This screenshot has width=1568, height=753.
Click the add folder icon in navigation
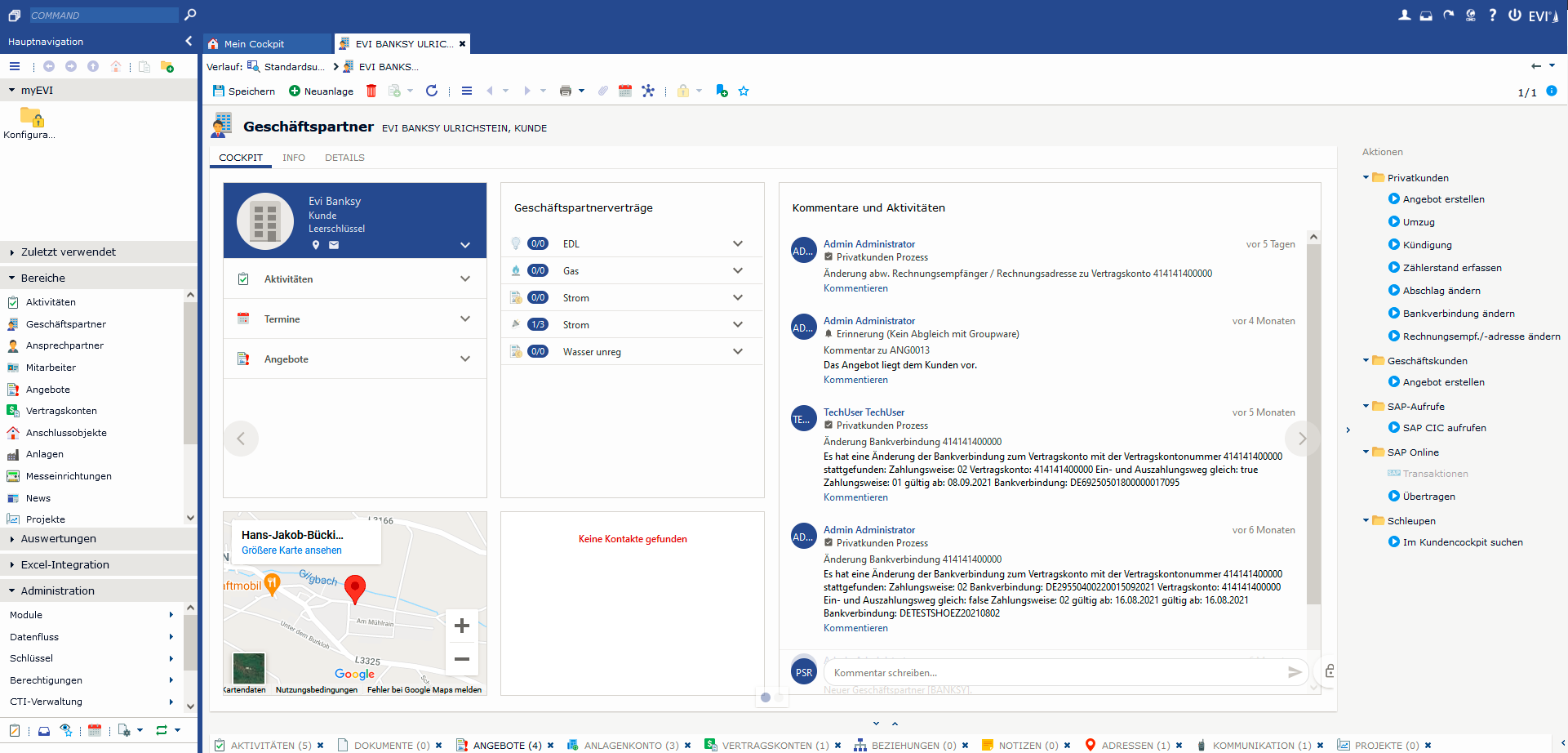click(x=167, y=67)
